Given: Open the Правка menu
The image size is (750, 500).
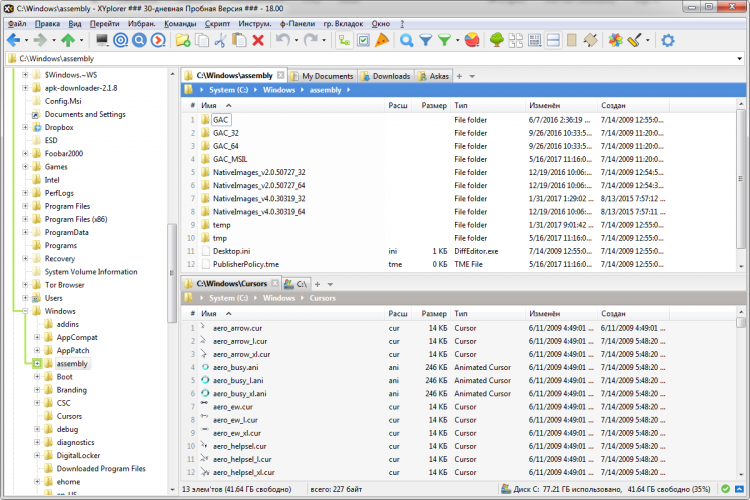Looking at the screenshot, I should click(x=47, y=23).
